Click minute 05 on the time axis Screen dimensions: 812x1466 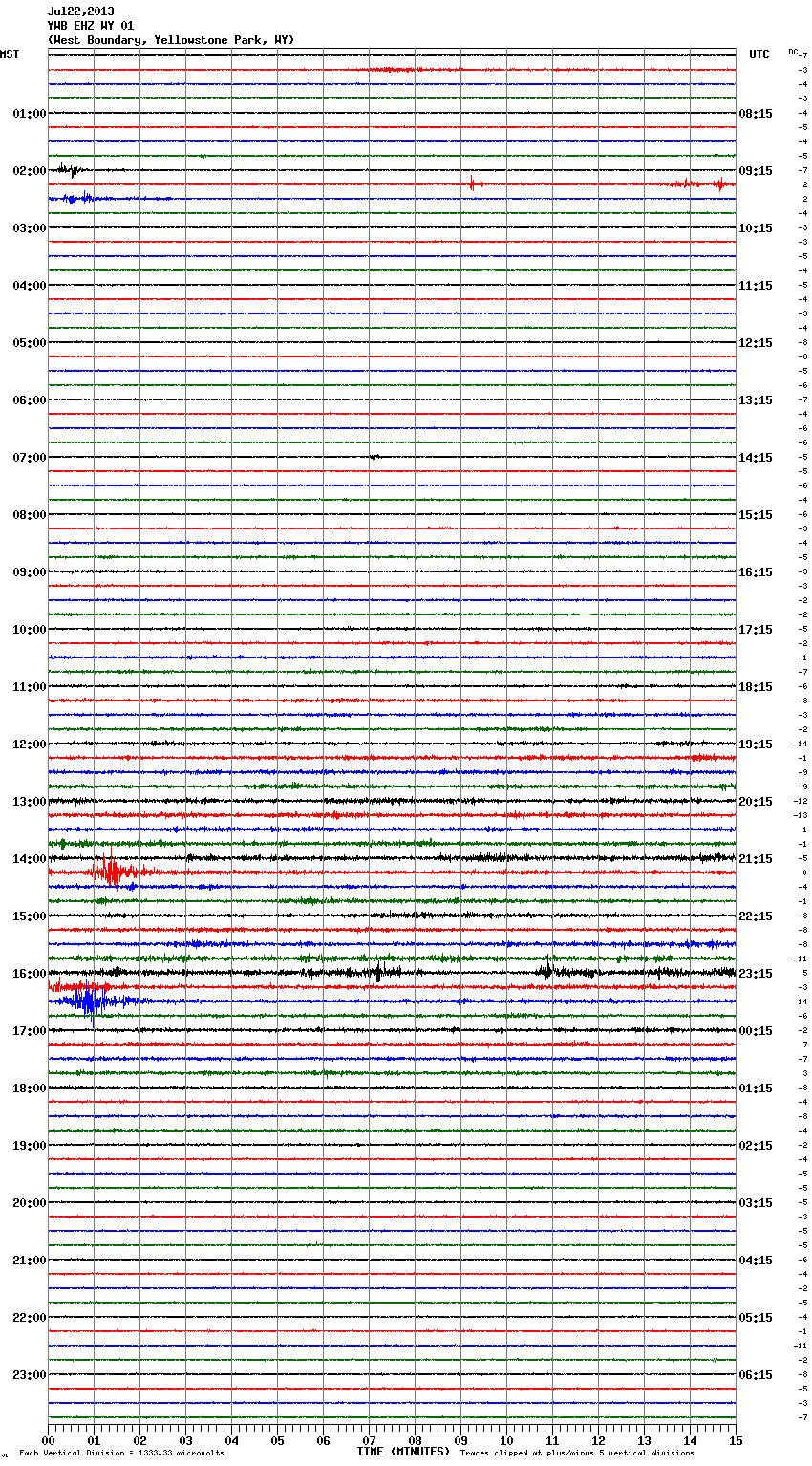pyautogui.click(x=277, y=1439)
